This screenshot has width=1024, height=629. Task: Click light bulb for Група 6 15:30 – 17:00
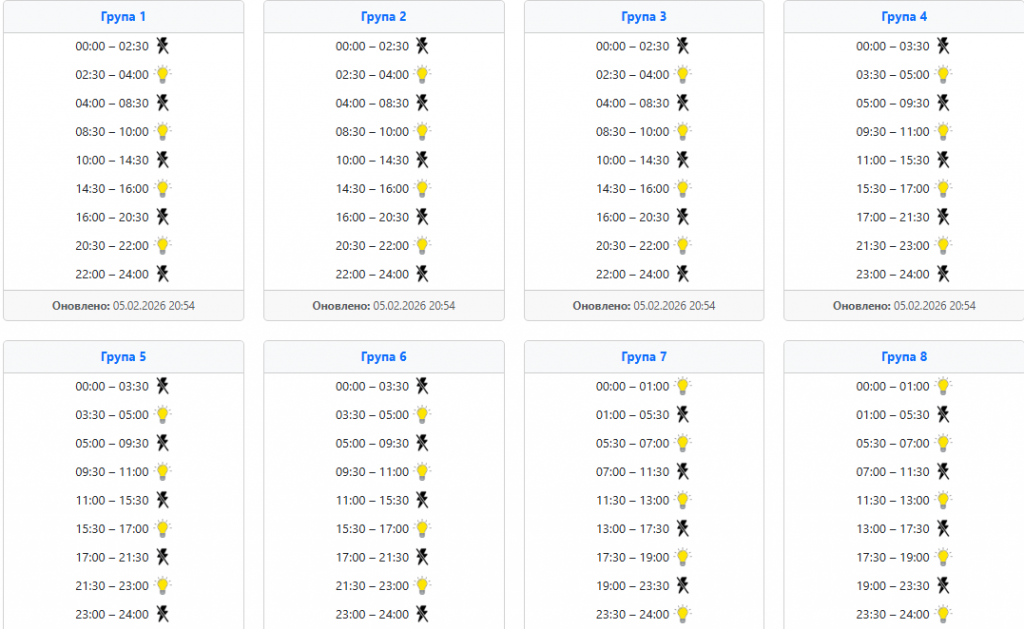[423, 528]
